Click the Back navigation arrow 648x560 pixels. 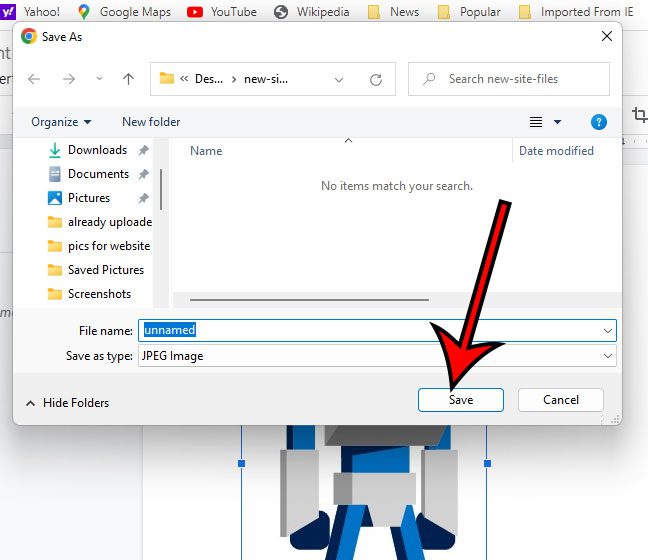[34, 79]
